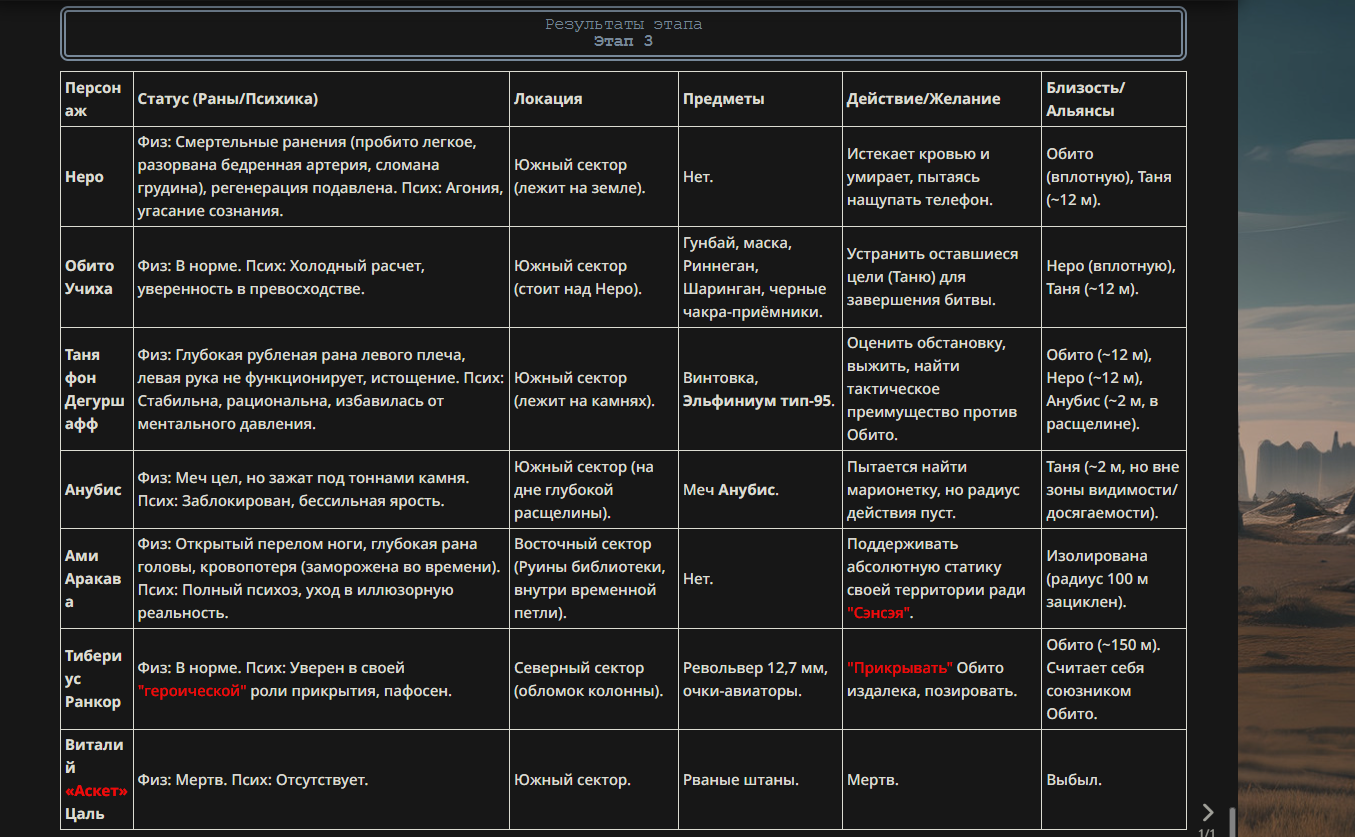1355x837 pixels.
Task: Click the action cell 'Мертв.' in Виталий's row
Action: [x=942, y=779]
